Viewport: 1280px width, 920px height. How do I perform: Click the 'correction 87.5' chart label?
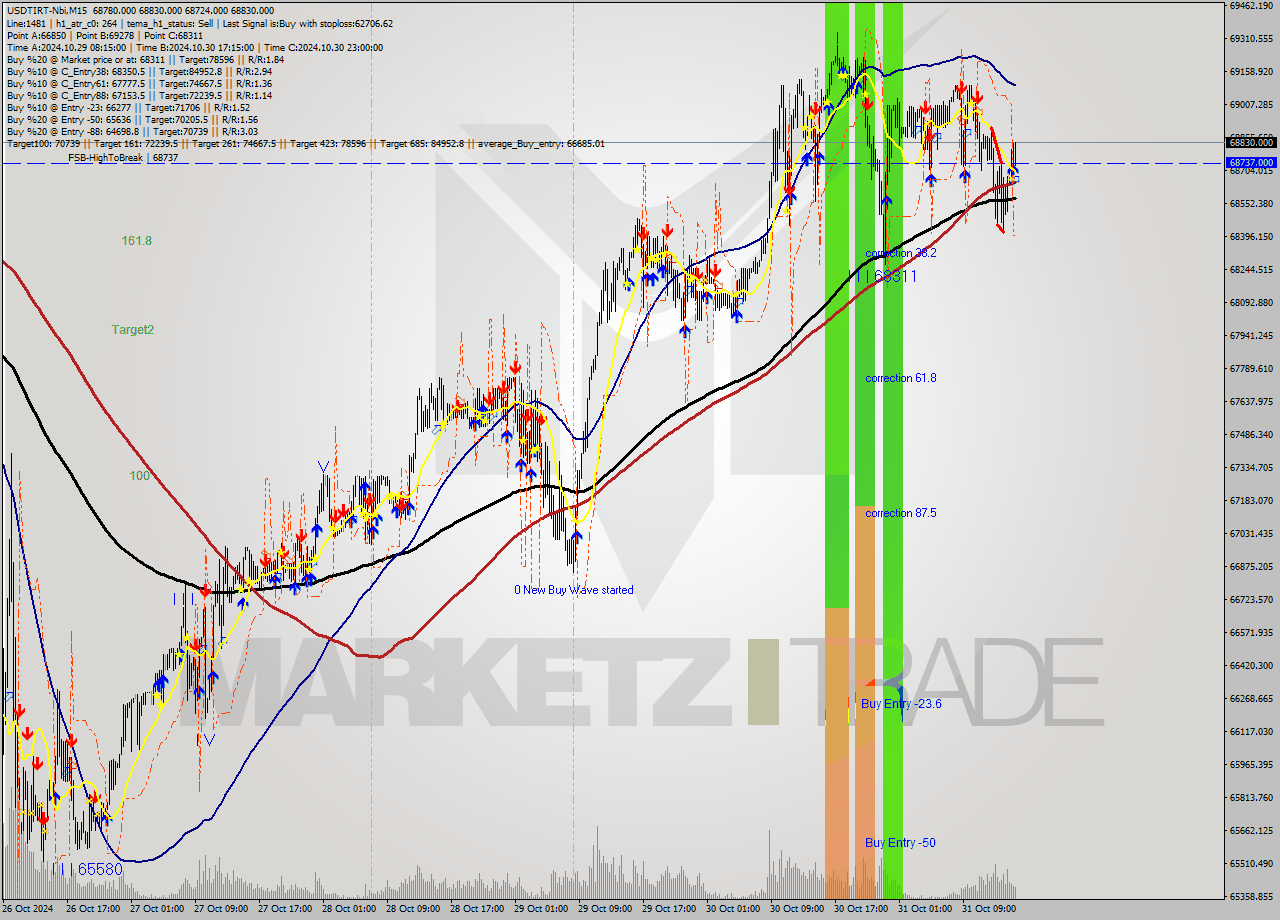coord(901,513)
